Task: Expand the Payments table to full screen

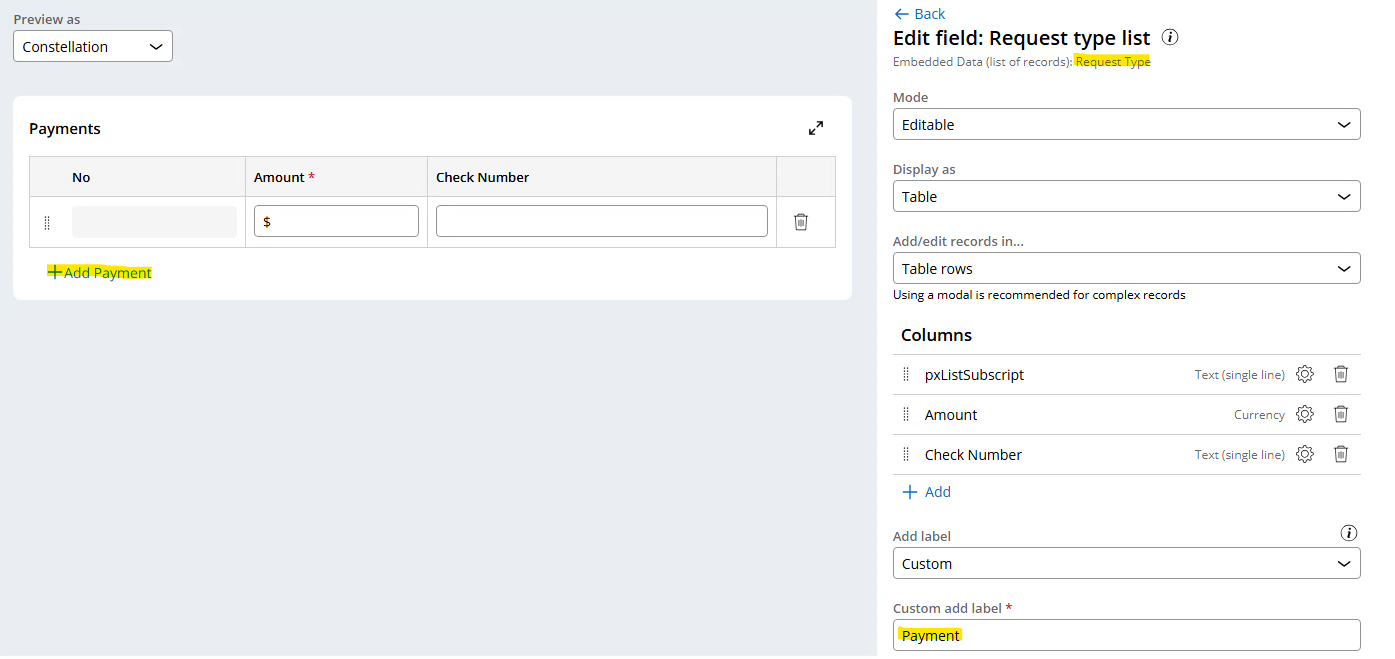Action: click(x=816, y=128)
